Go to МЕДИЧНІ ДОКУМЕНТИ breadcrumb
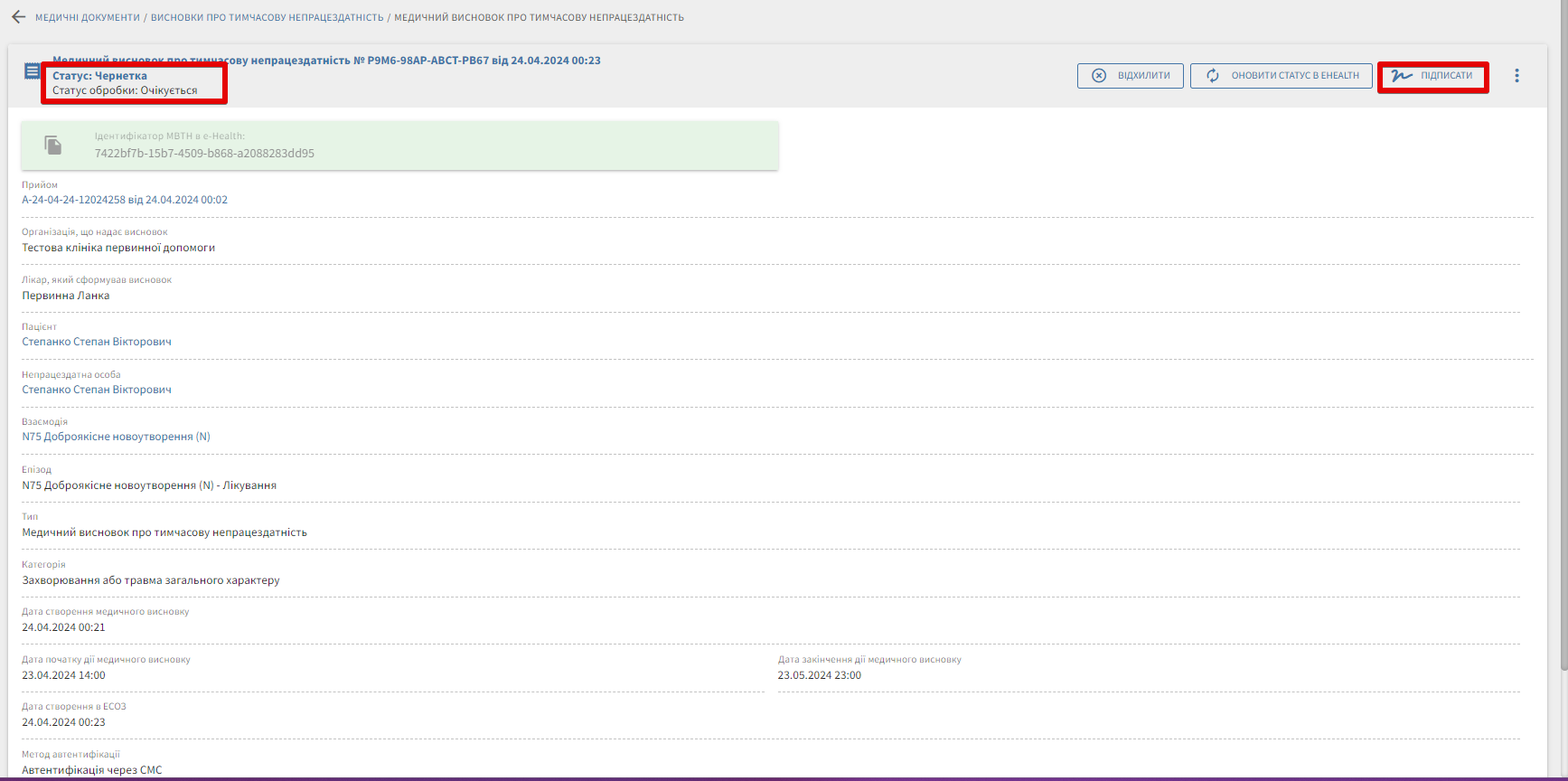The height and width of the screenshot is (781, 1568). pos(88,17)
